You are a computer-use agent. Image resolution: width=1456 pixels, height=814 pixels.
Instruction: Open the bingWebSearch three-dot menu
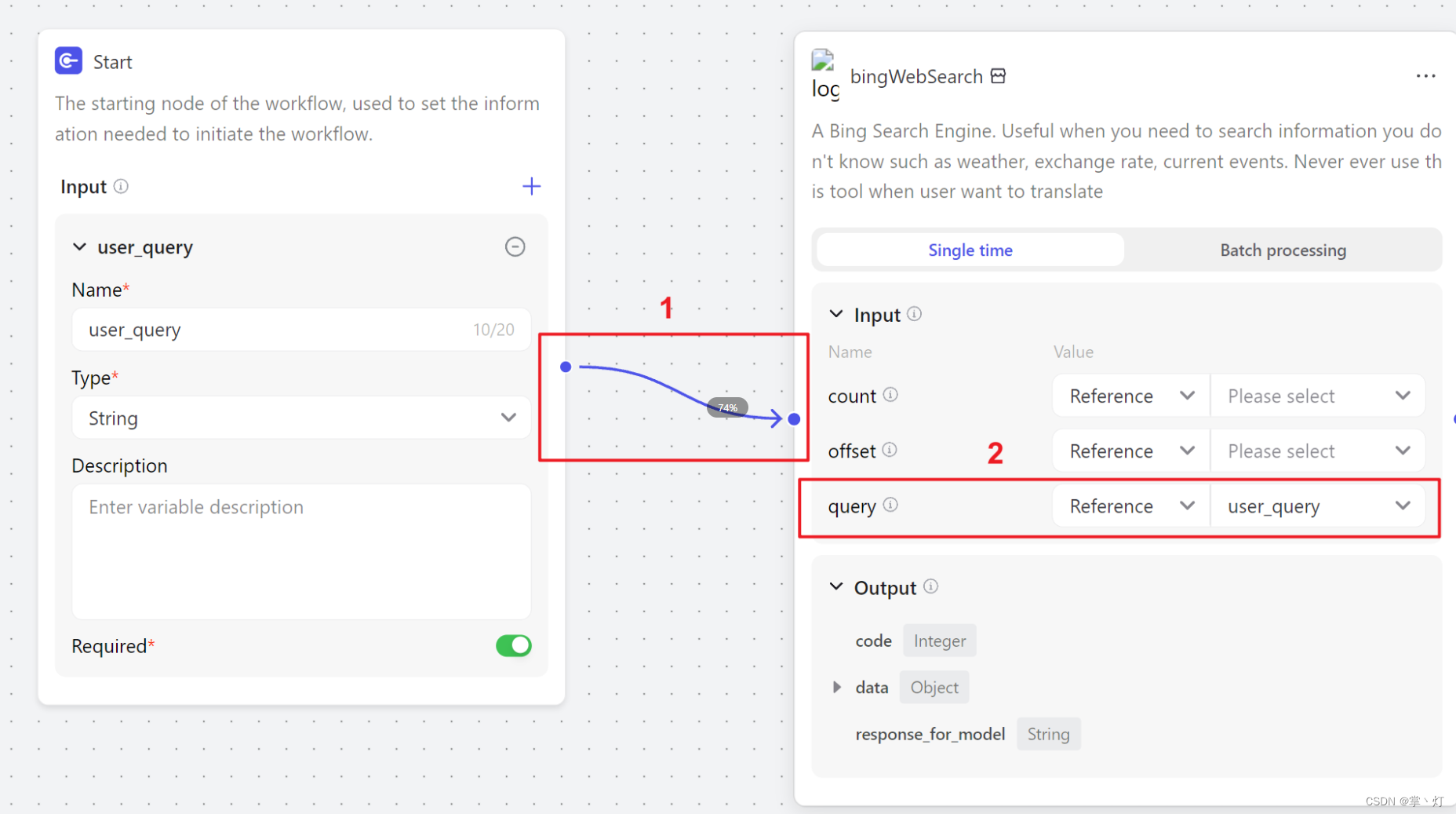pos(1425,76)
